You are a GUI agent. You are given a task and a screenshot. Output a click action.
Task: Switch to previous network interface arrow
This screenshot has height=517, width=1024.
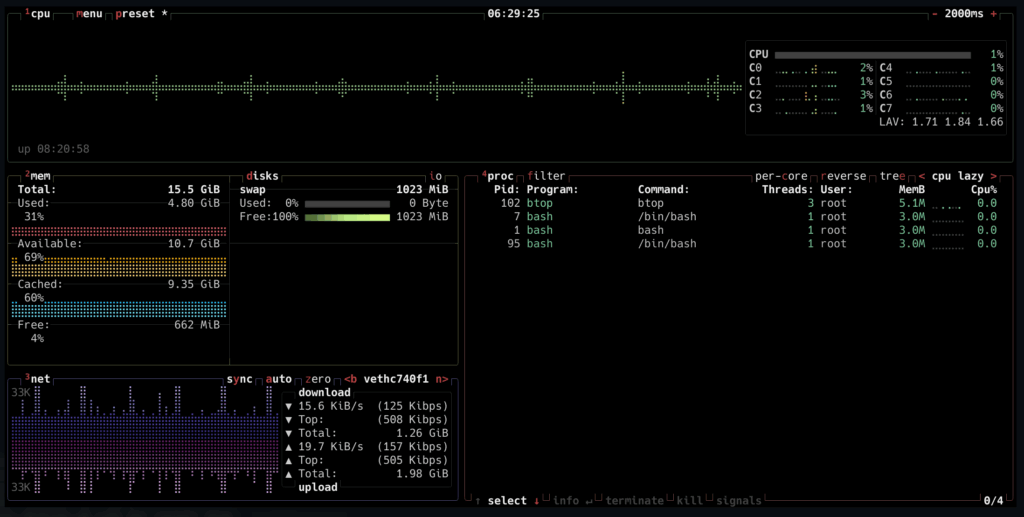[x=350, y=380]
